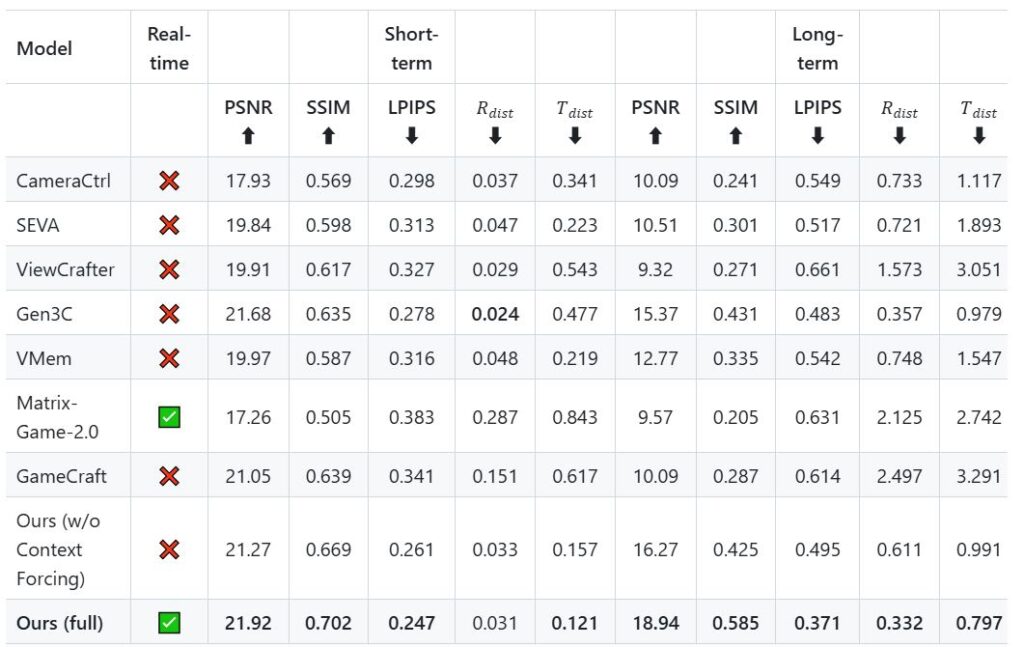Click the red X next to VMem
The image size is (1024, 647).
point(169,358)
